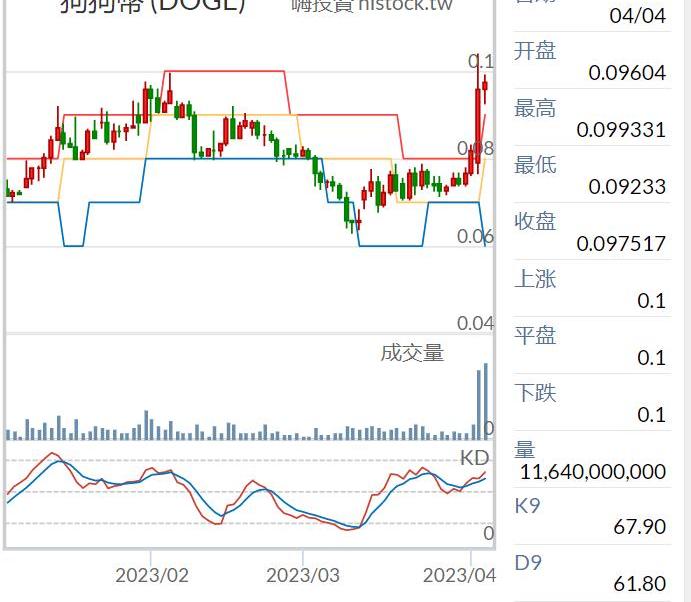
Task: Click the 最低 value 0.09233
Action: point(626,187)
